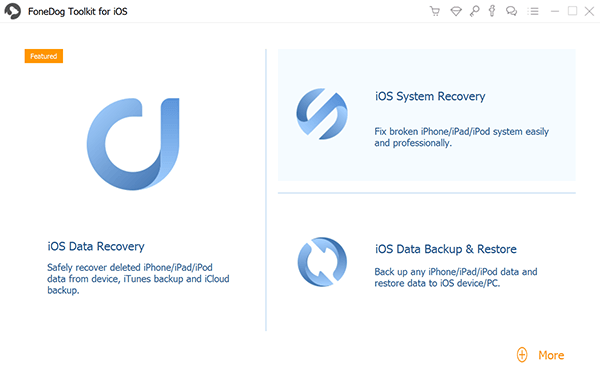Click the Backup & Restore circular arrows icon

point(322,262)
